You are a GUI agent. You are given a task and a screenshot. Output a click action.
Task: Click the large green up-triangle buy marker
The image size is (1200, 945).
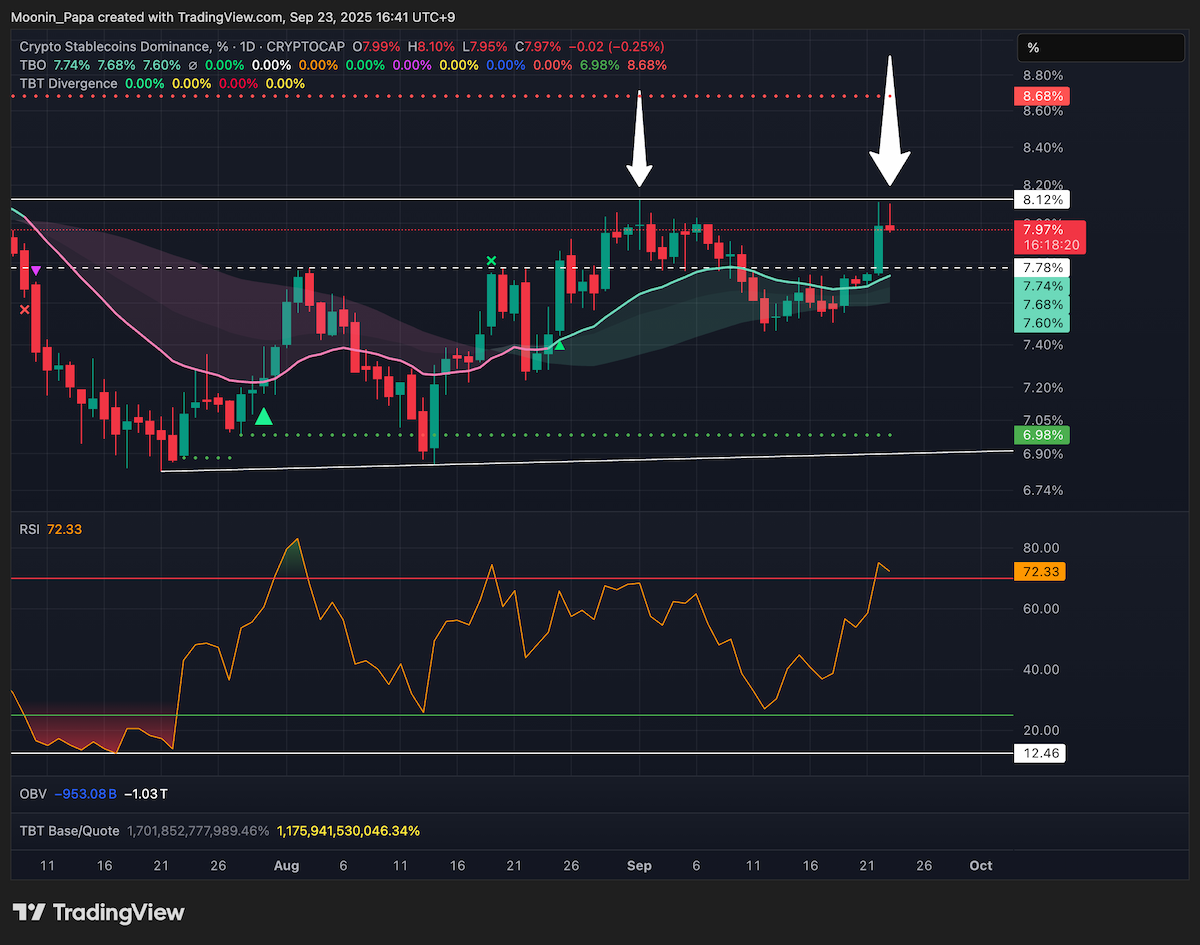(x=264, y=417)
